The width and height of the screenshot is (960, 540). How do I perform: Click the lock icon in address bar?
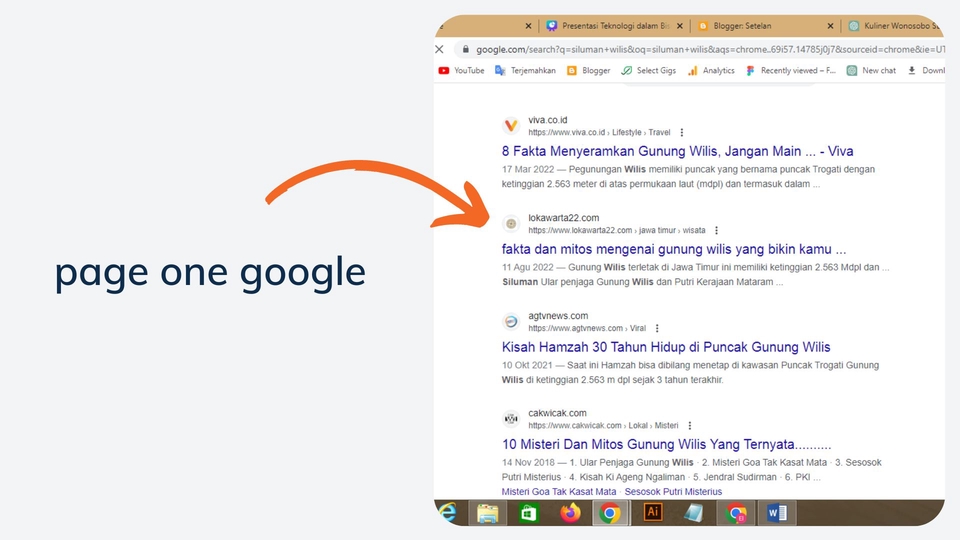pyautogui.click(x=466, y=49)
